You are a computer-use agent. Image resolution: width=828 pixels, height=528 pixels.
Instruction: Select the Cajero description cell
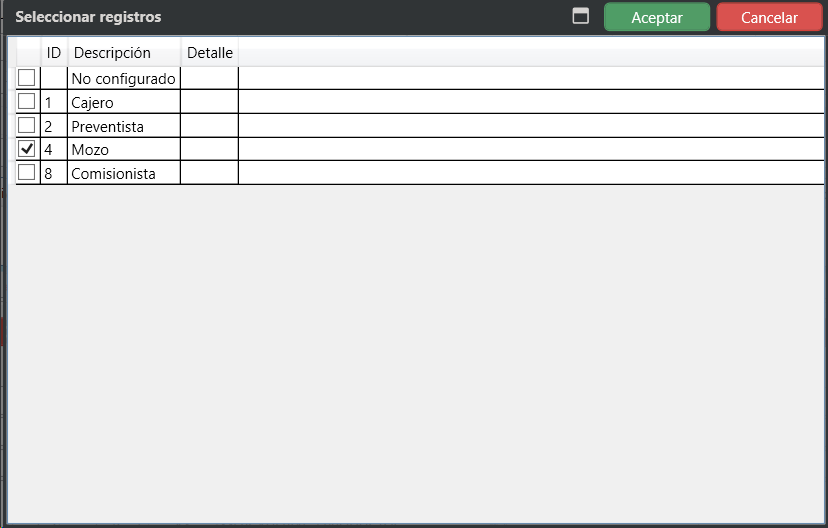(x=123, y=102)
